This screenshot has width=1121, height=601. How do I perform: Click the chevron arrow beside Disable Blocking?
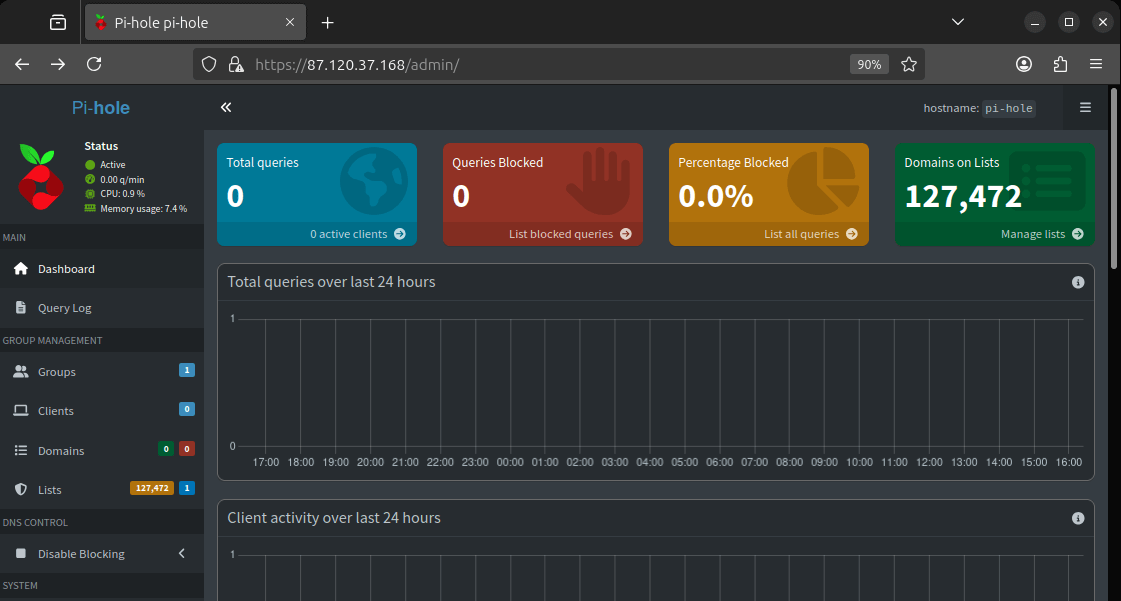click(x=182, y=553)
